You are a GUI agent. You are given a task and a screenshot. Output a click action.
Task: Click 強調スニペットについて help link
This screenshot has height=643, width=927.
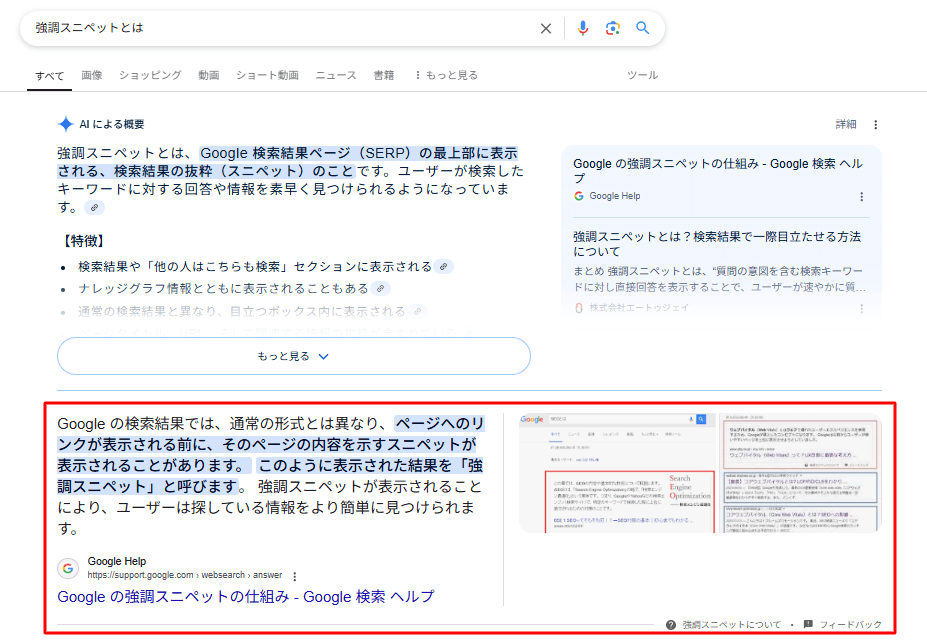tap(731, 625)
